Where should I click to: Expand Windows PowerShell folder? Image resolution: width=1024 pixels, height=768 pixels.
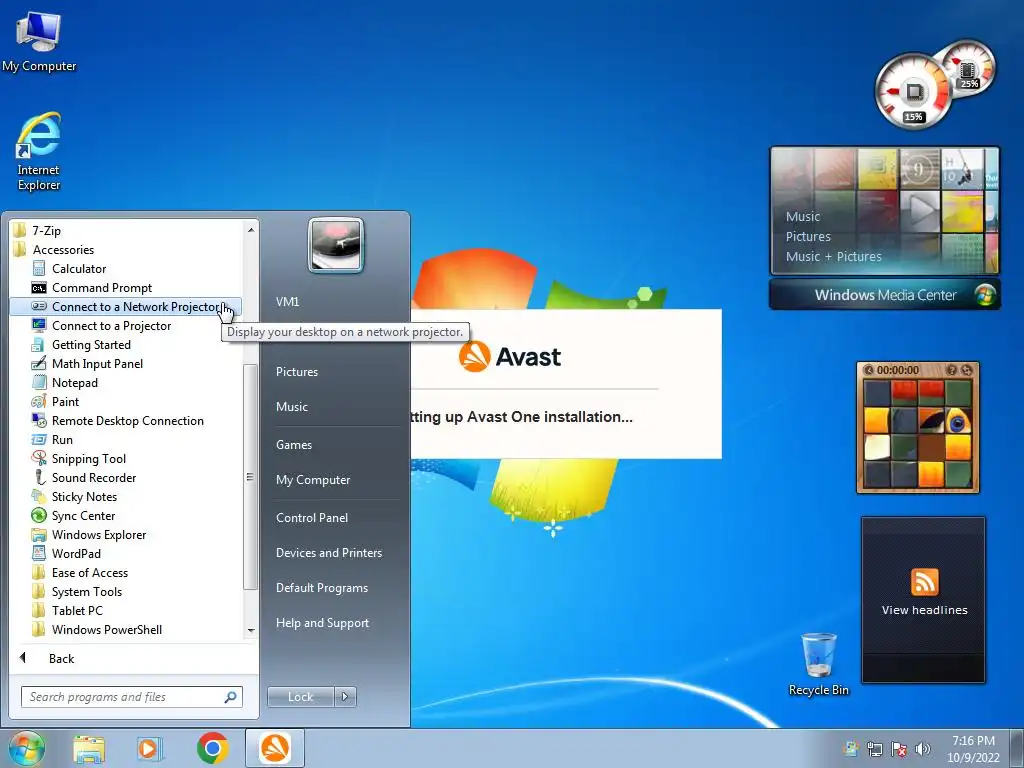[x=106, y=630]
